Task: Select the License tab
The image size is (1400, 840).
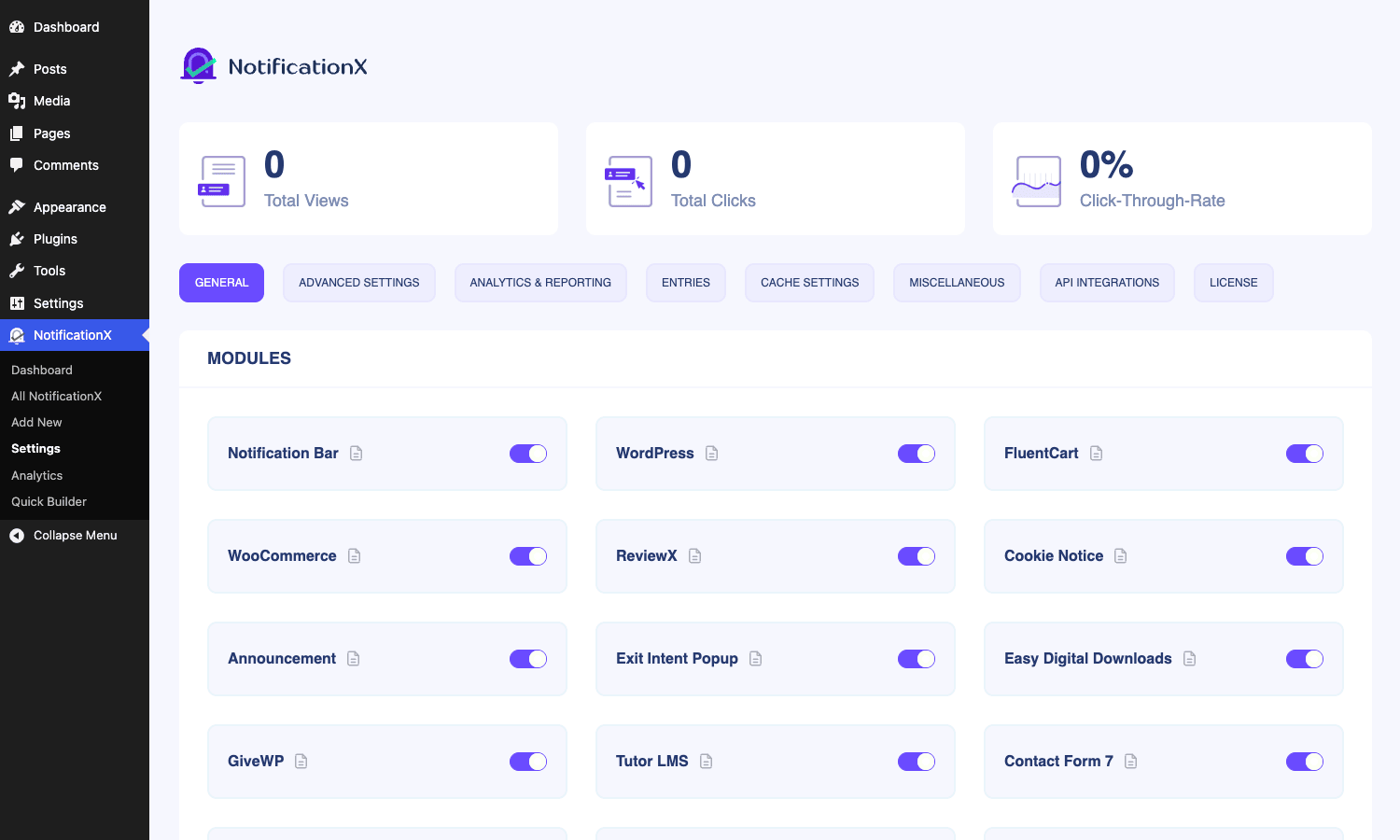Action: click(1234, 283)
